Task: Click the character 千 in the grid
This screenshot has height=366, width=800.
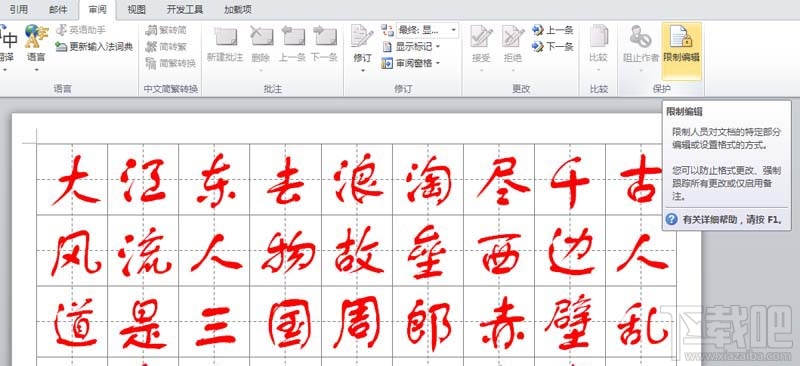Action: click(x=570, y=181)
